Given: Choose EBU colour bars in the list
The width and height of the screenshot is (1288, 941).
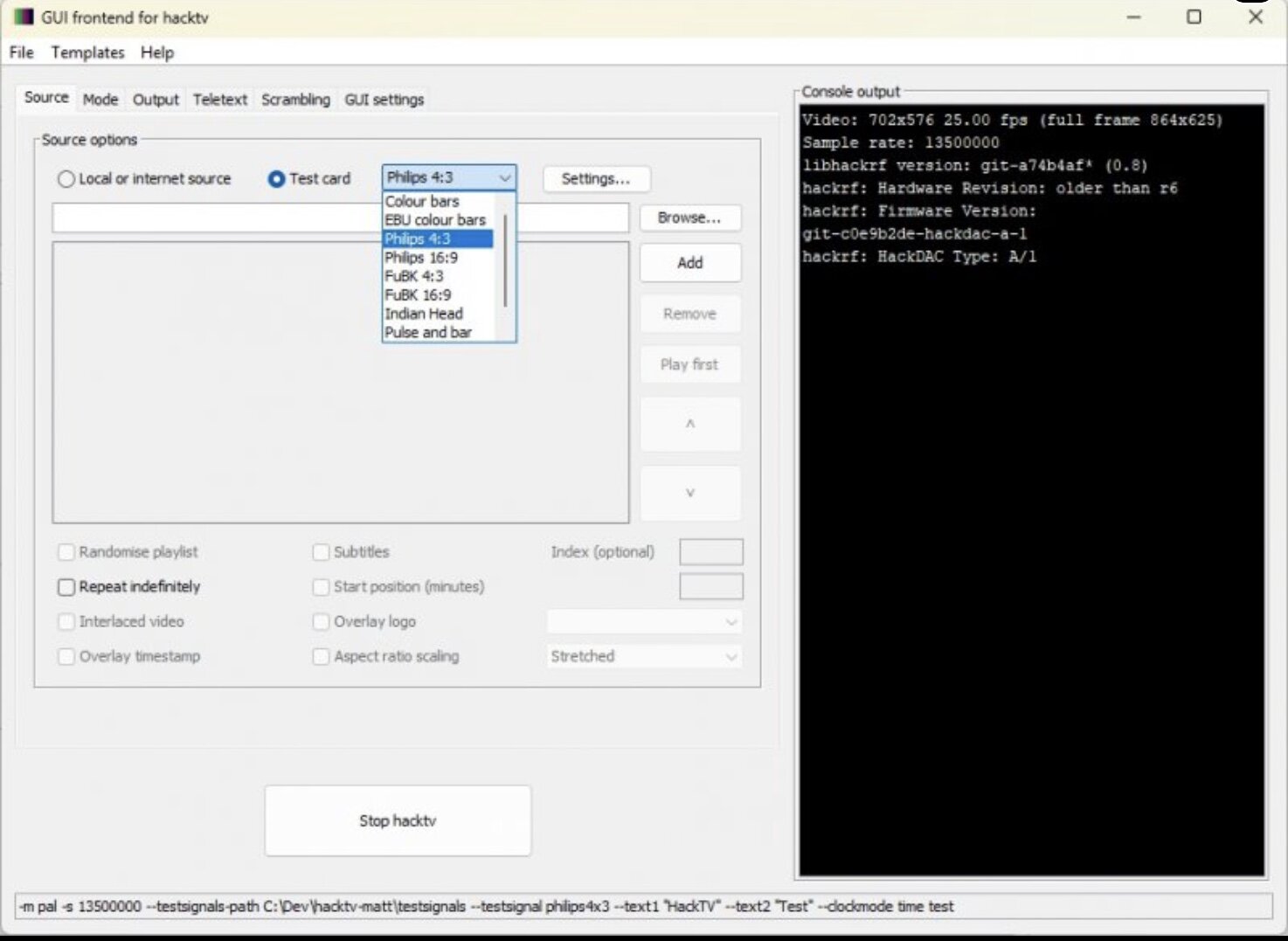Looking at the screenshot, I should point(435,220).
